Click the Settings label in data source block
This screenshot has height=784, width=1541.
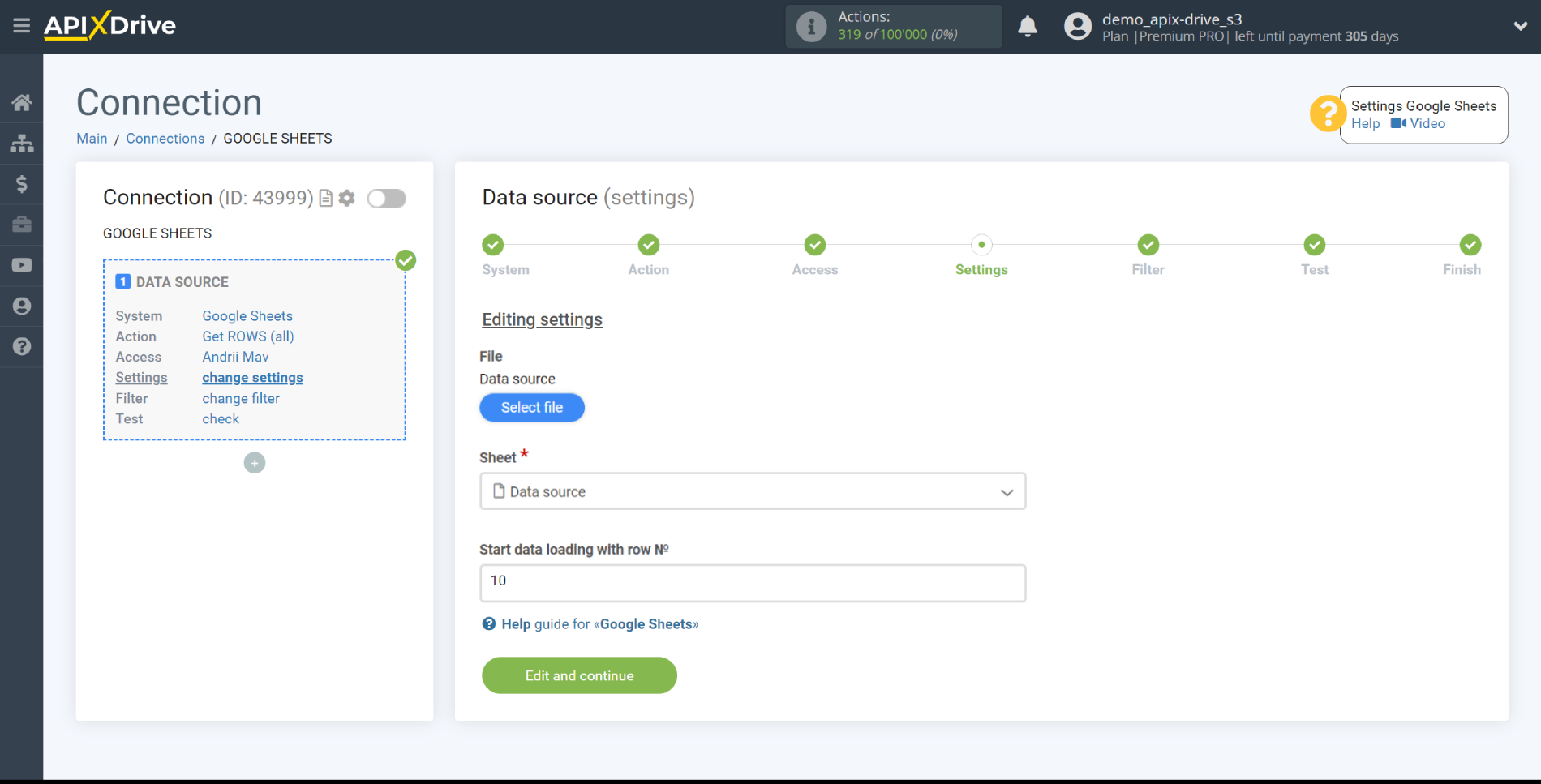(x=141, y=378)
